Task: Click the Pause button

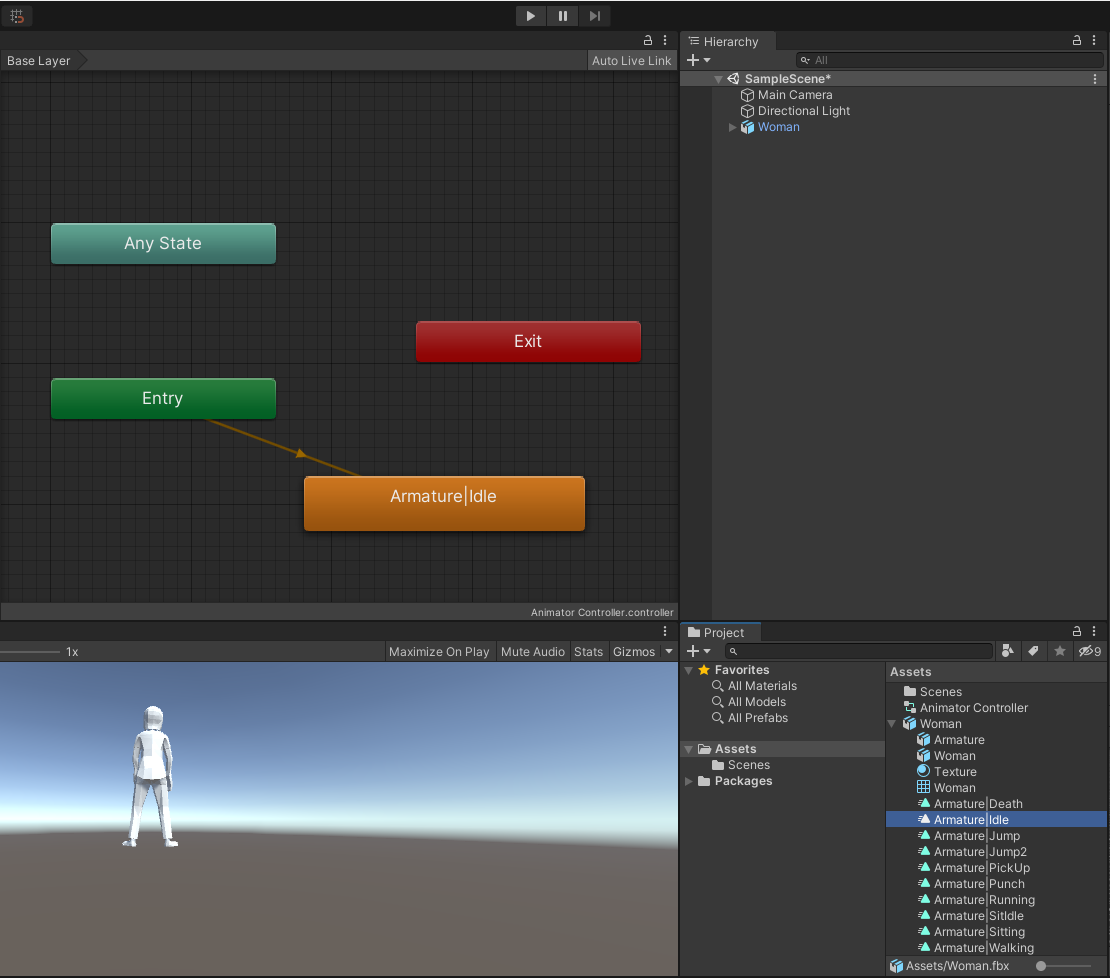Action: point(562,15)
